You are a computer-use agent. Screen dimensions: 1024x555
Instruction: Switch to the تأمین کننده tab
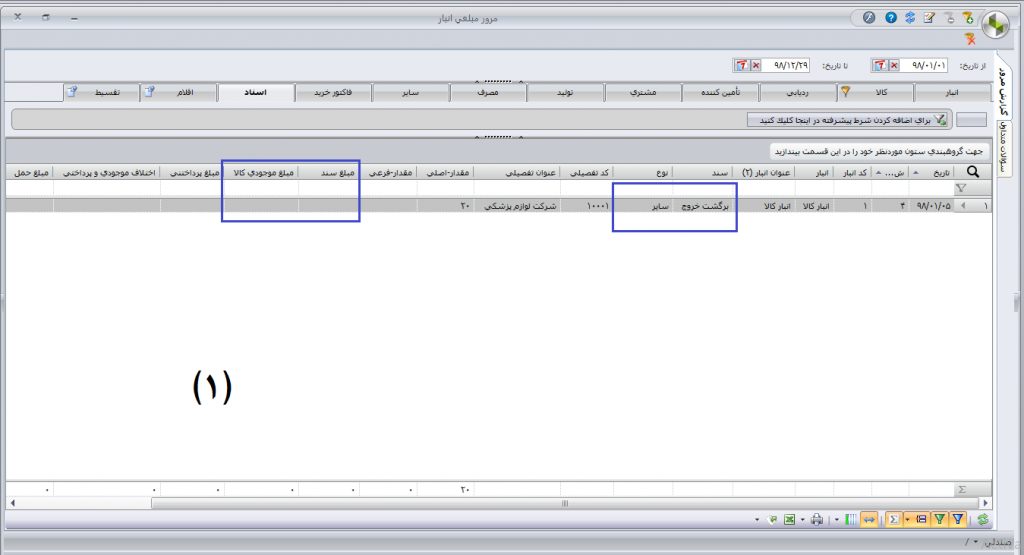[720, 92]
